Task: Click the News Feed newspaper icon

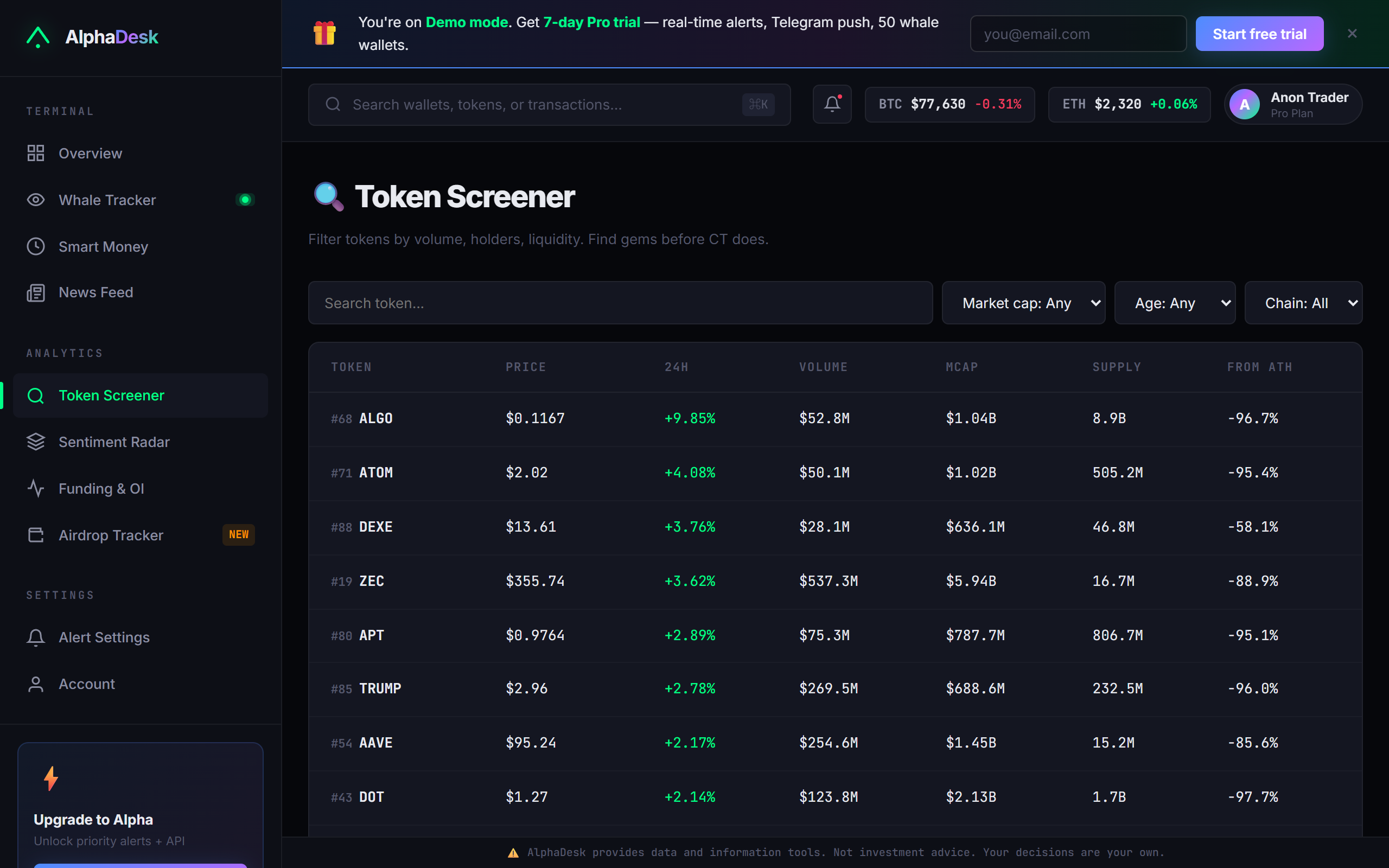Action: 36,293
